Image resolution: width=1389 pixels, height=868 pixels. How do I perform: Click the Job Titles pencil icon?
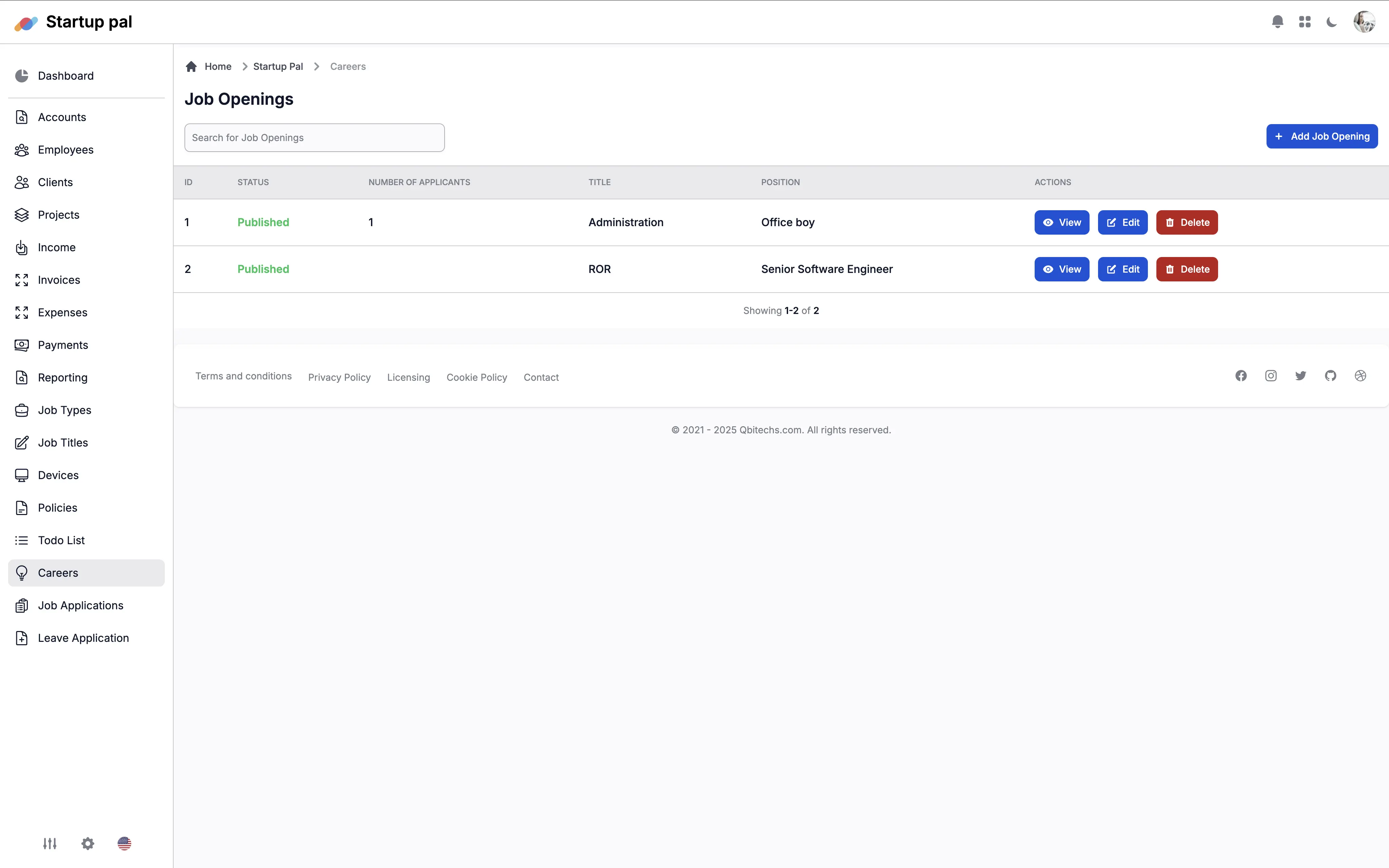[22, 442]
